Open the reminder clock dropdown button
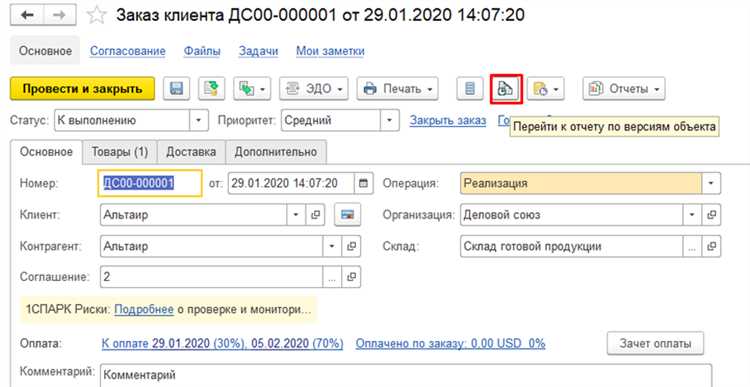 point(546,88)
